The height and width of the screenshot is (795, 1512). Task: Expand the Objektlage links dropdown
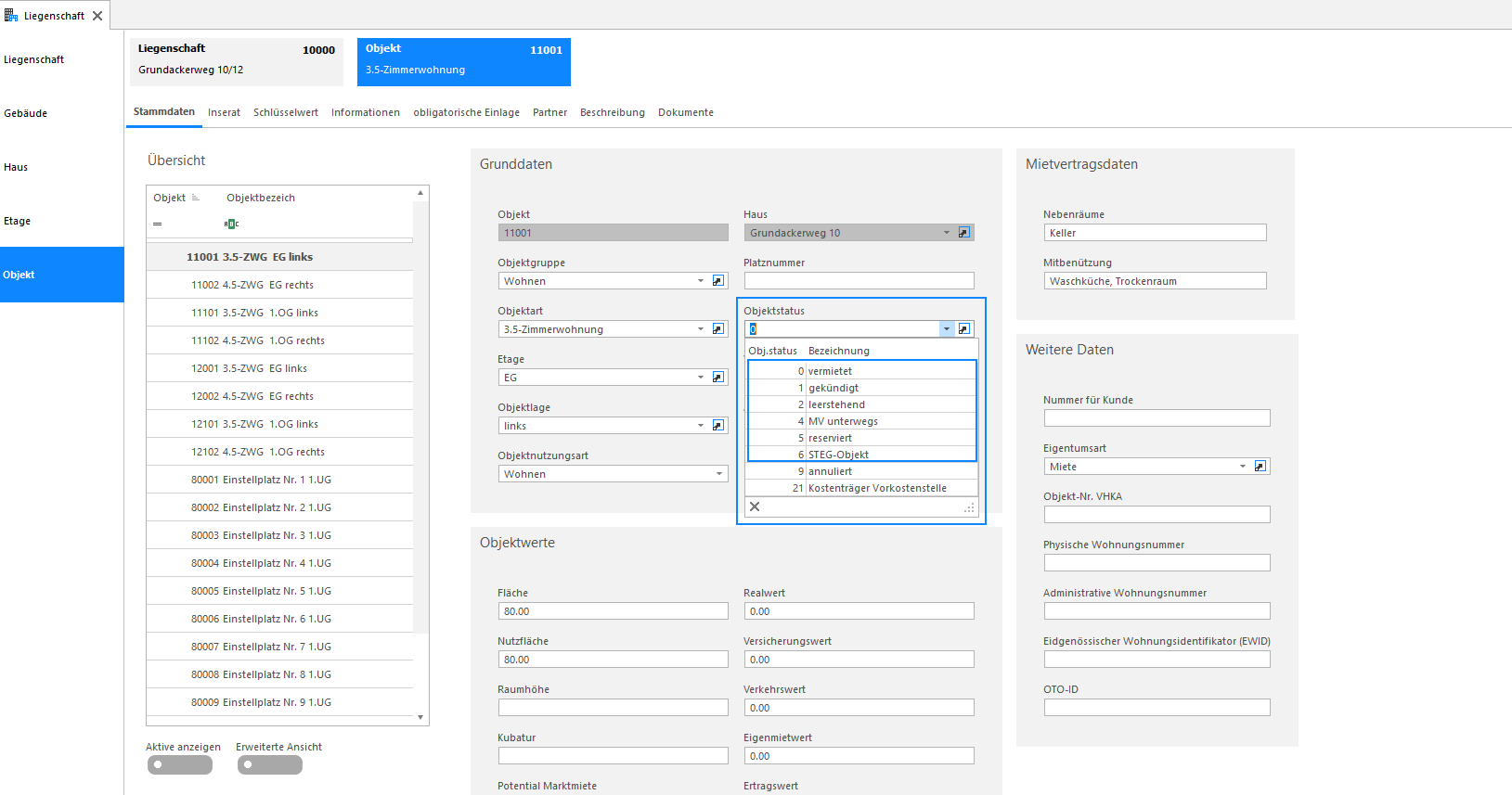coord(701,426)
